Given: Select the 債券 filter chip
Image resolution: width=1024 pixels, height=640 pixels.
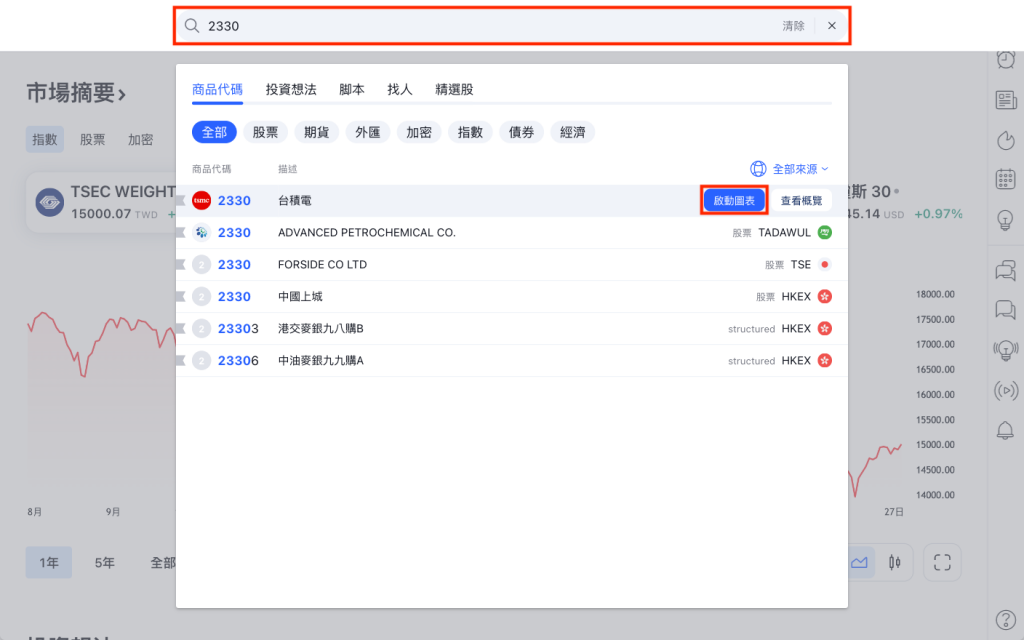Looking at the screenshot, I should point(521,132).
